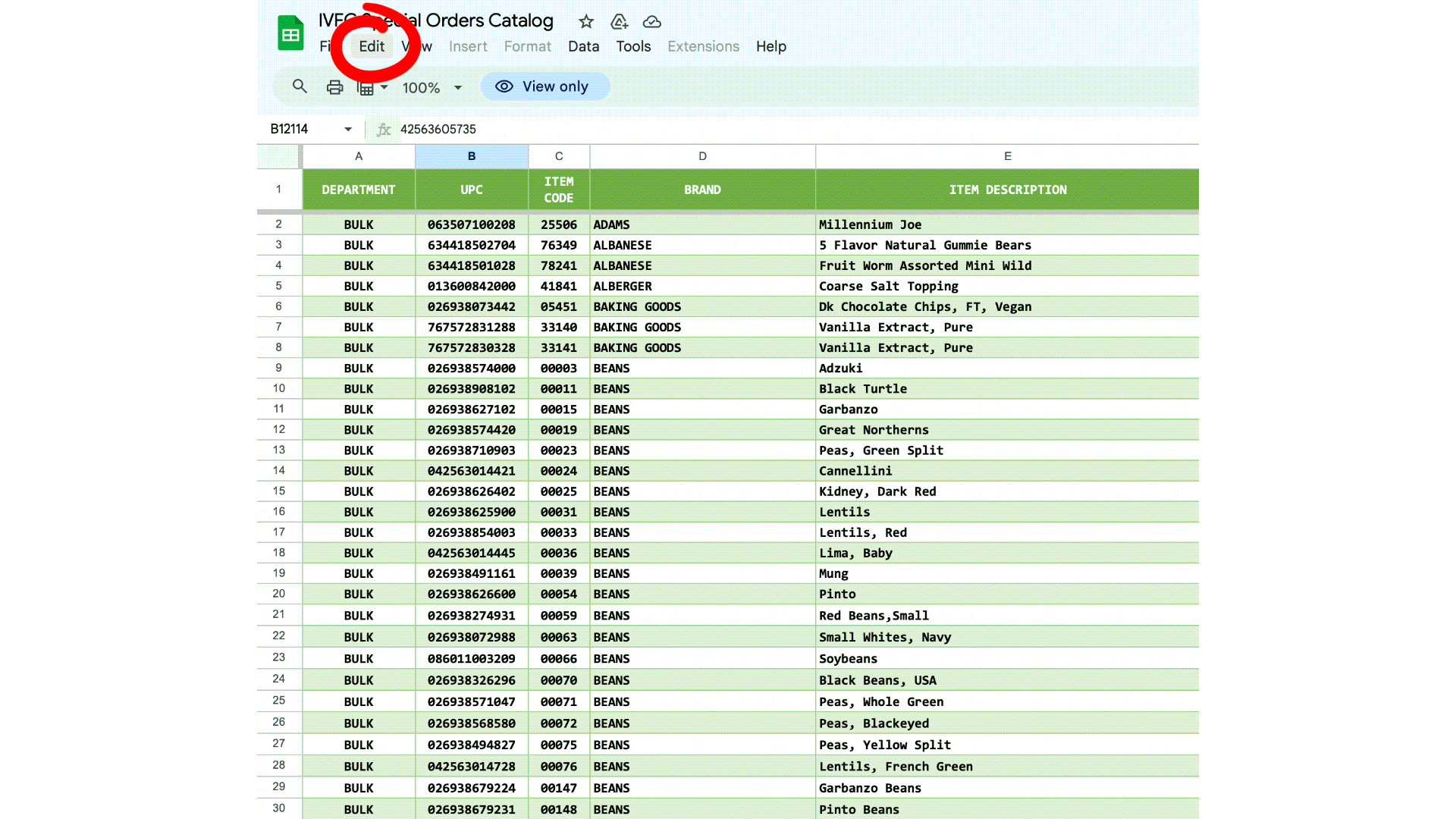The height and width of the screenshot is (819, 1456).
Task: Click the fx icon beside the formula bar
Action: pos(384,130)
